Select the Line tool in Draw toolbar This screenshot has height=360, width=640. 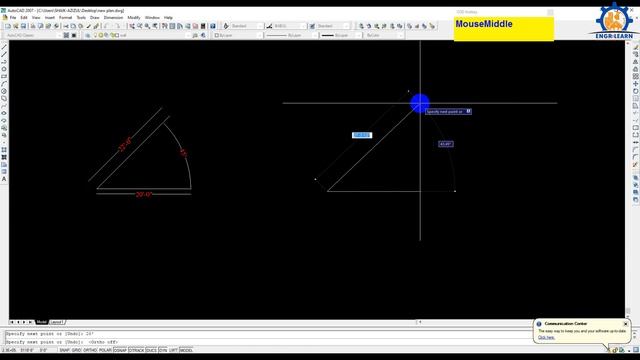4,47
